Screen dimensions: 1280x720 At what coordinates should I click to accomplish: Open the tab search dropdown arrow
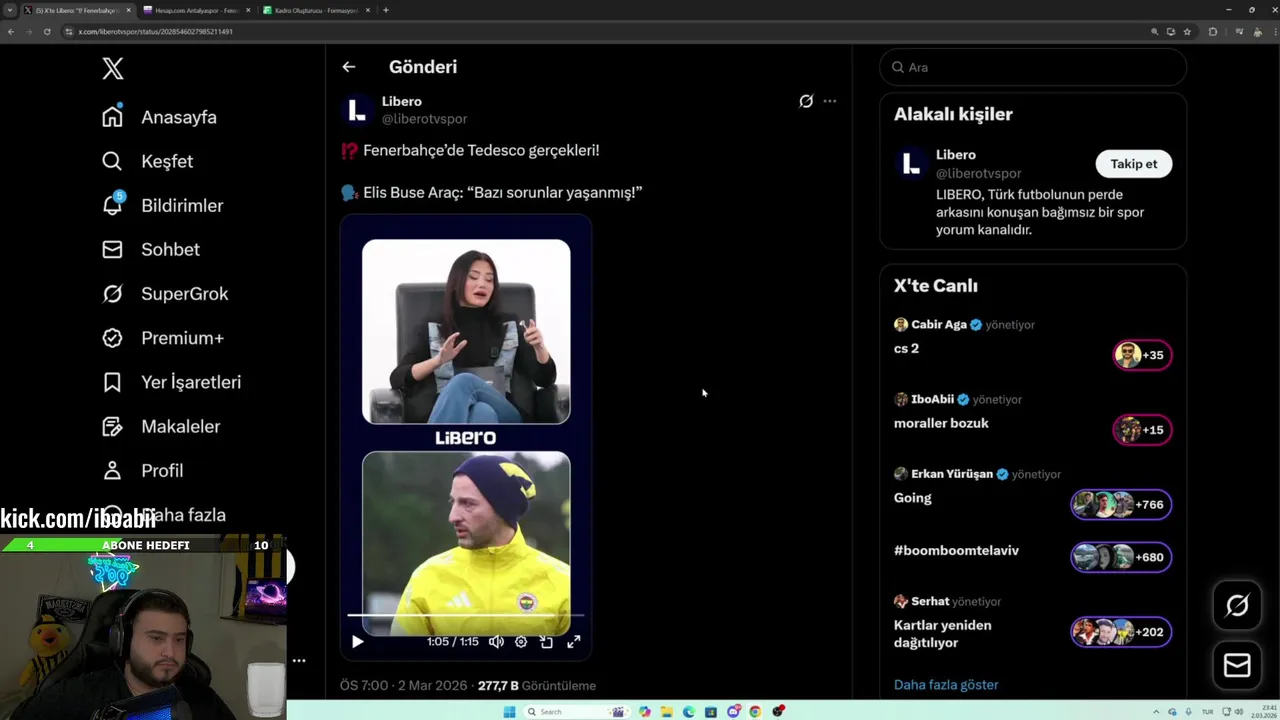(x=9, y=10)
